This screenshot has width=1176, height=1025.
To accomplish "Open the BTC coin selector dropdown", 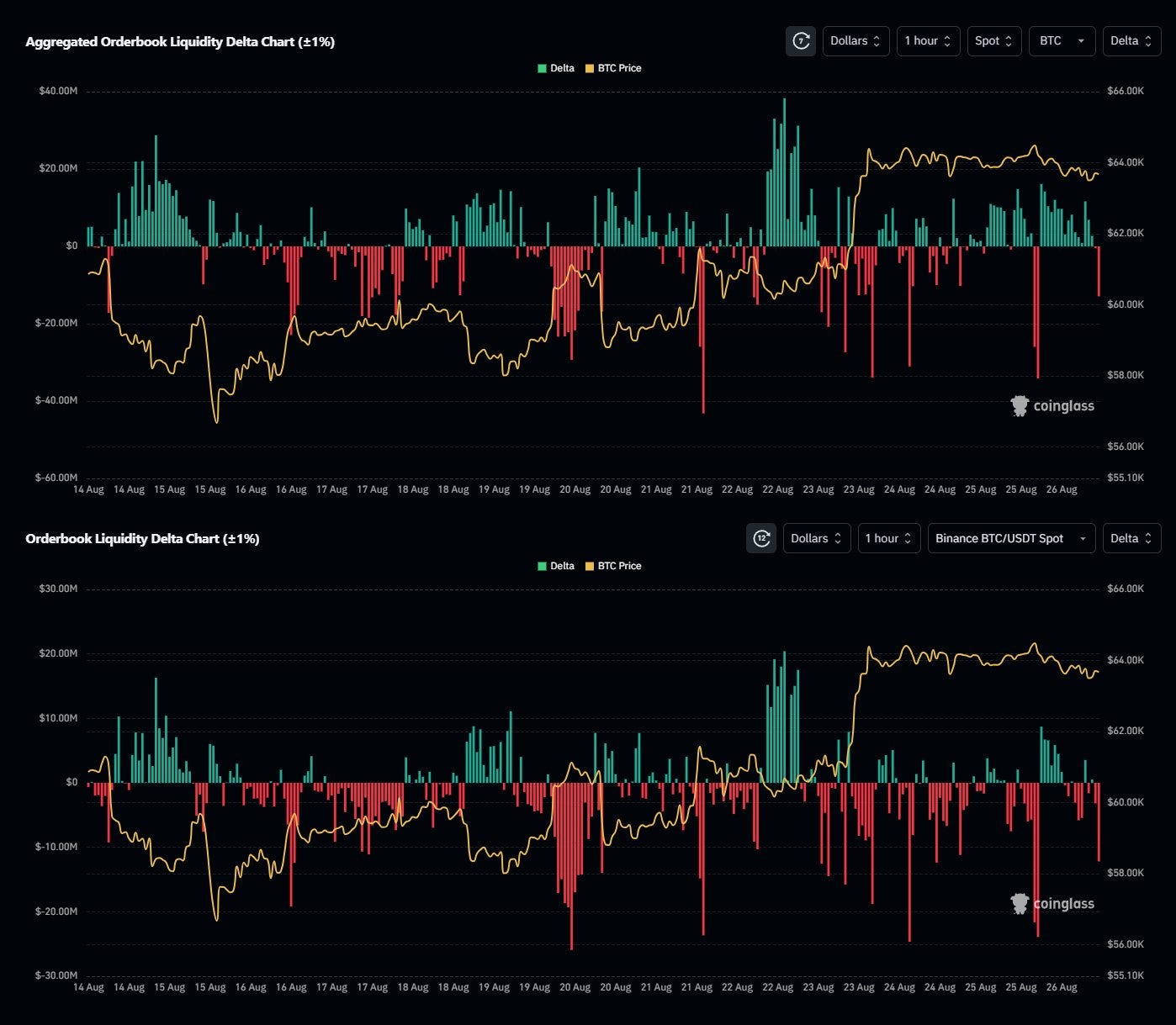I will [x=1062, y=40].
